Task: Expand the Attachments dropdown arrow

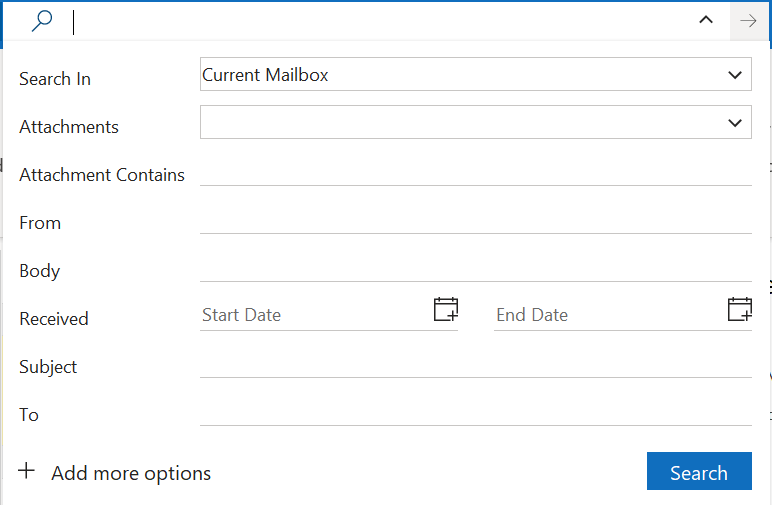Action: [735, 123]
